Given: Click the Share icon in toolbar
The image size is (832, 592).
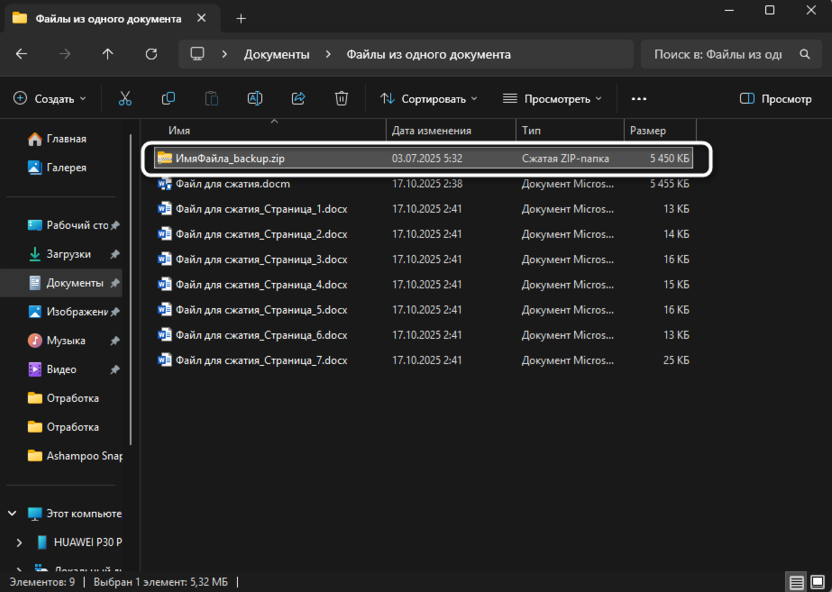Looking at the screenshot, I should pos(298,99).
